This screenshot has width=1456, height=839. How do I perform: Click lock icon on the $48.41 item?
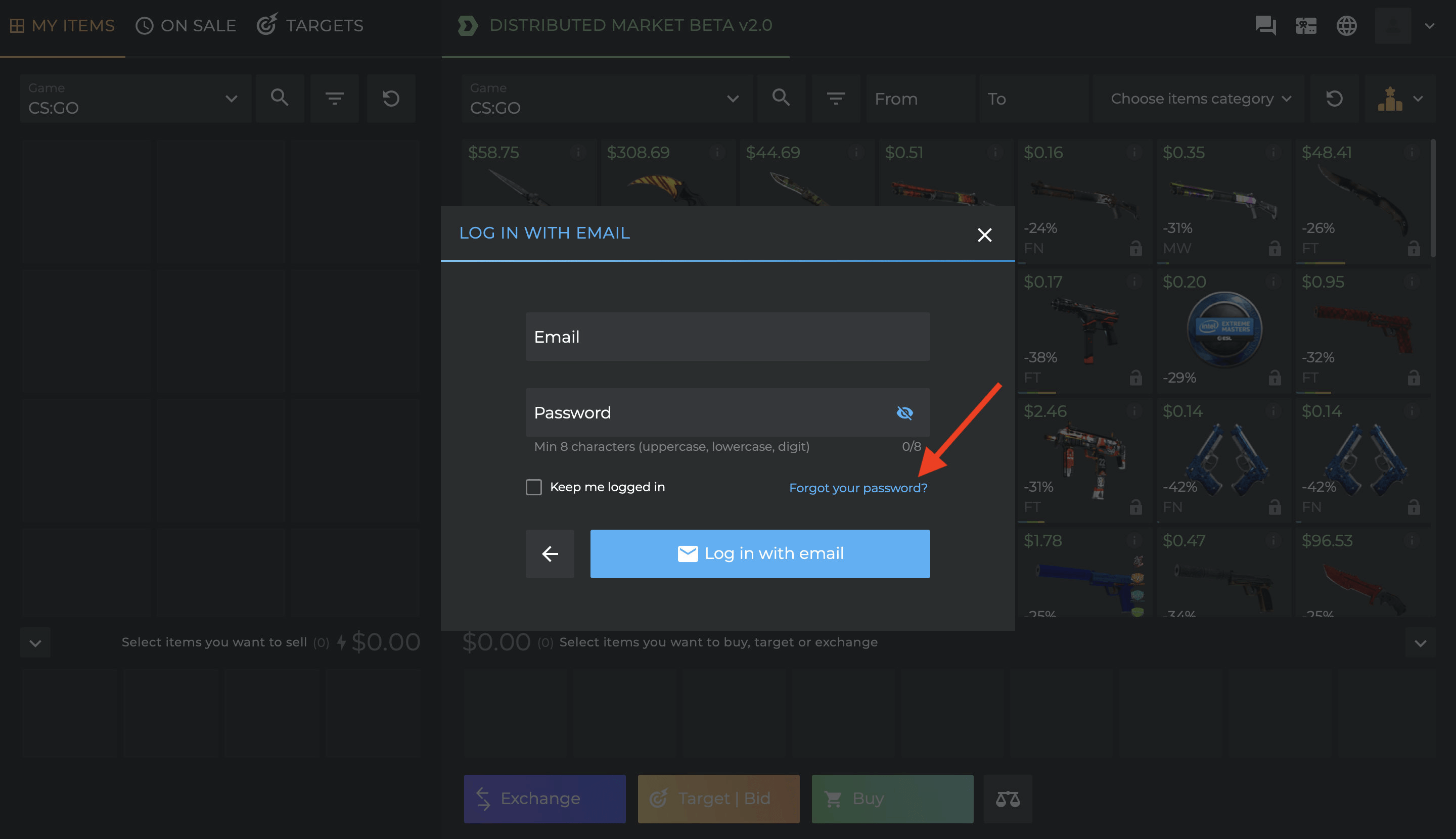(1414, 248)
